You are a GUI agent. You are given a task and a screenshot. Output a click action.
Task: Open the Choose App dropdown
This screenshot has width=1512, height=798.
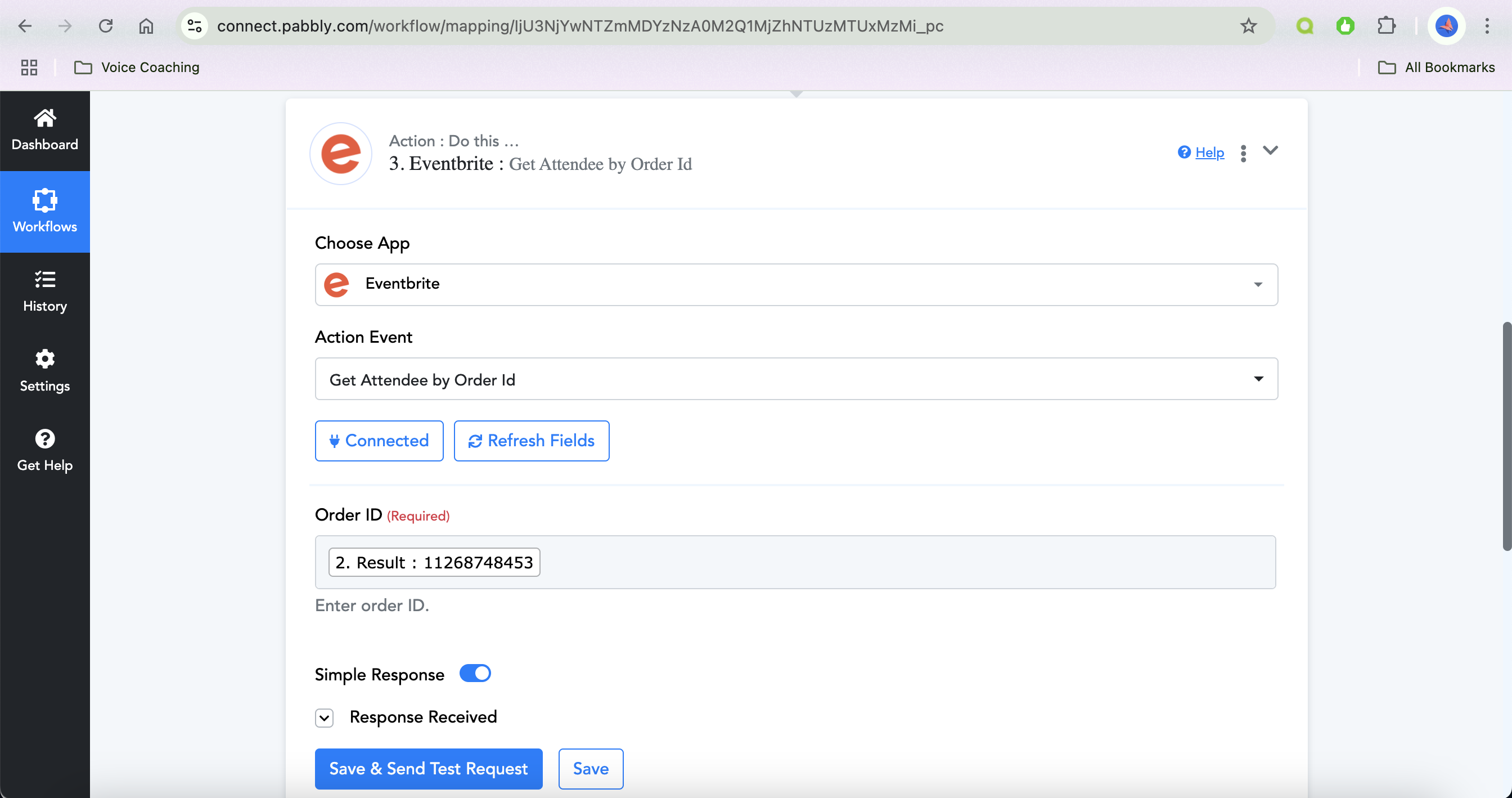pyautogui.click(x=796, y=284)
